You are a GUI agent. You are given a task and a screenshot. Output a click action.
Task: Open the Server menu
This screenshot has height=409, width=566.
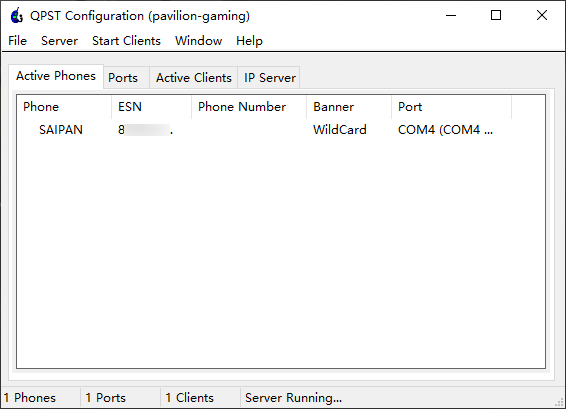(x=60, y=41)
